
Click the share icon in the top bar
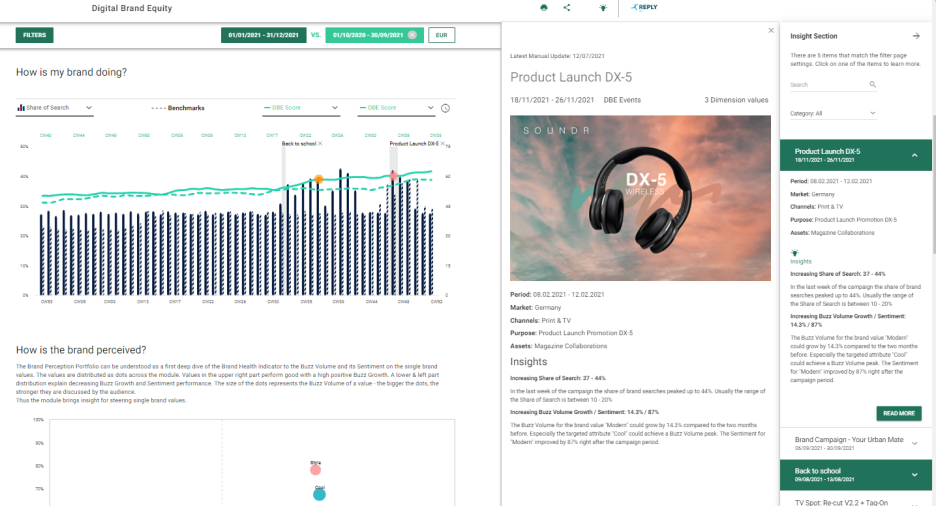(x=566, y=8)
